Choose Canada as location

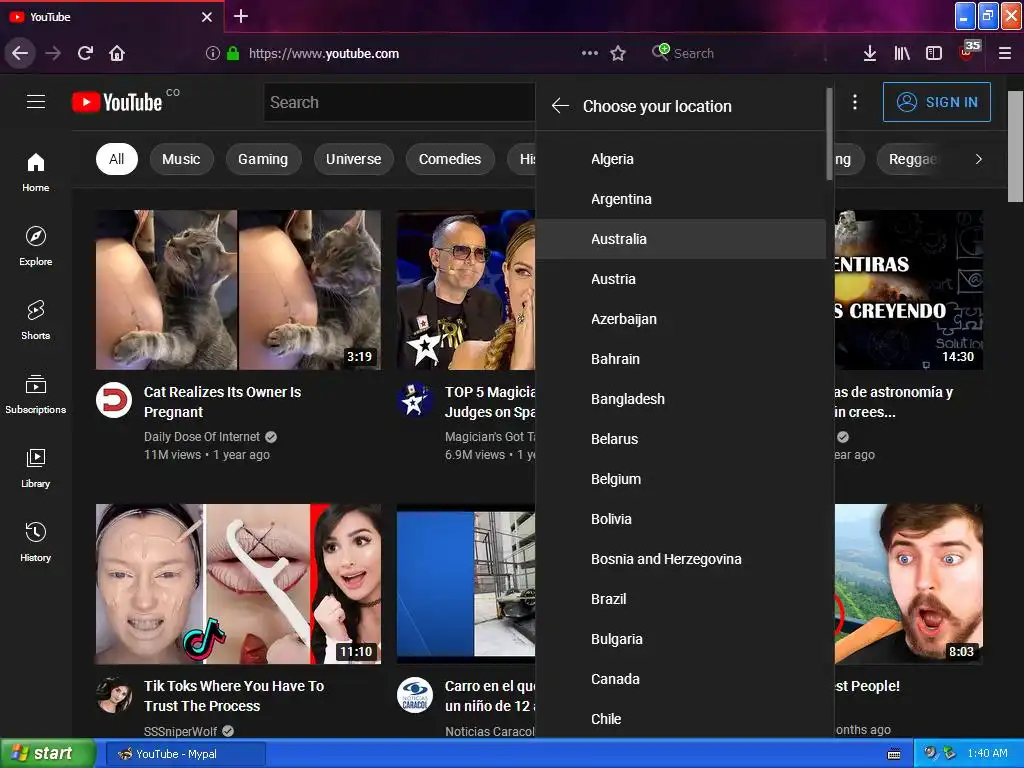click(680, 679)
